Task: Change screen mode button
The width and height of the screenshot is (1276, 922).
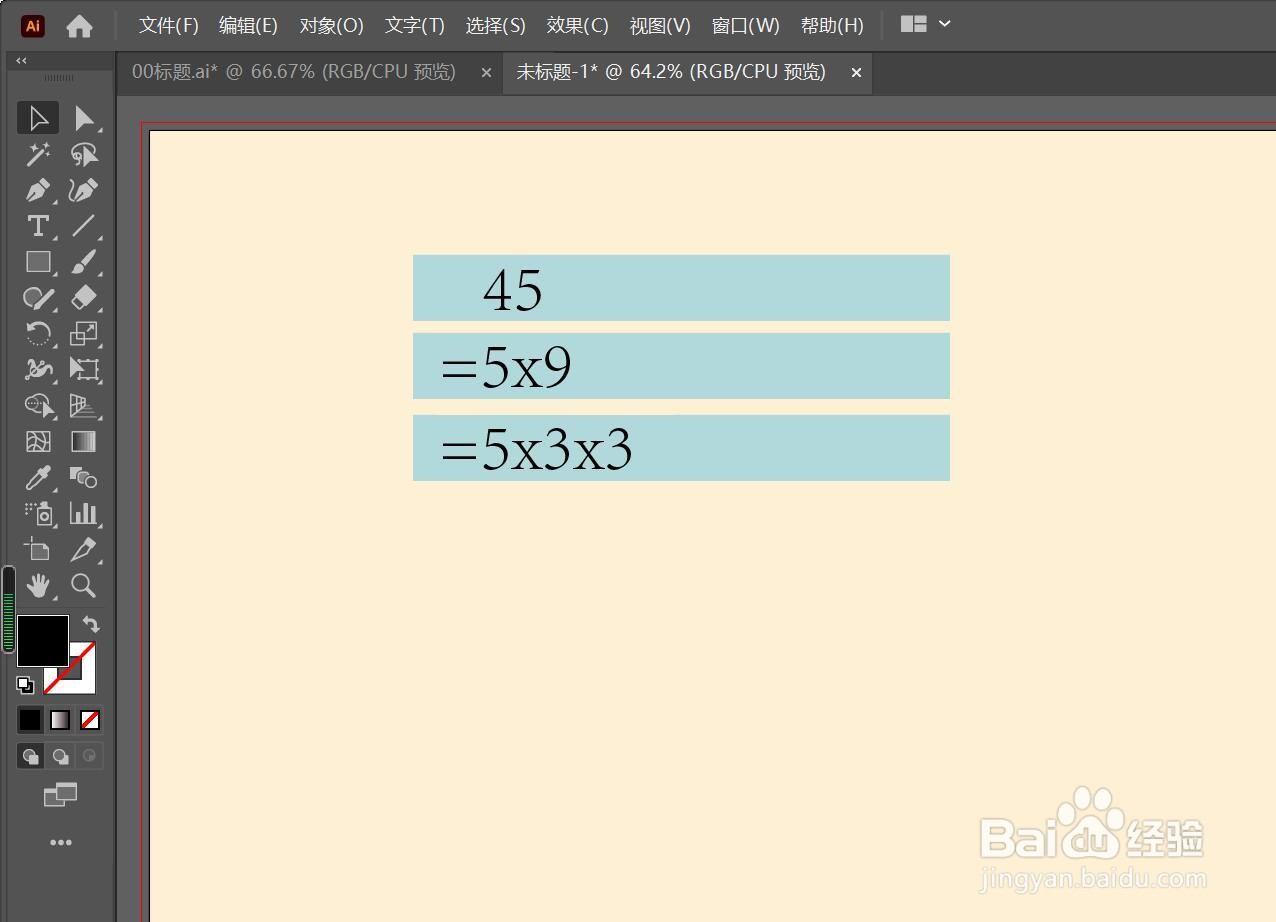Action: coord(60,795)
